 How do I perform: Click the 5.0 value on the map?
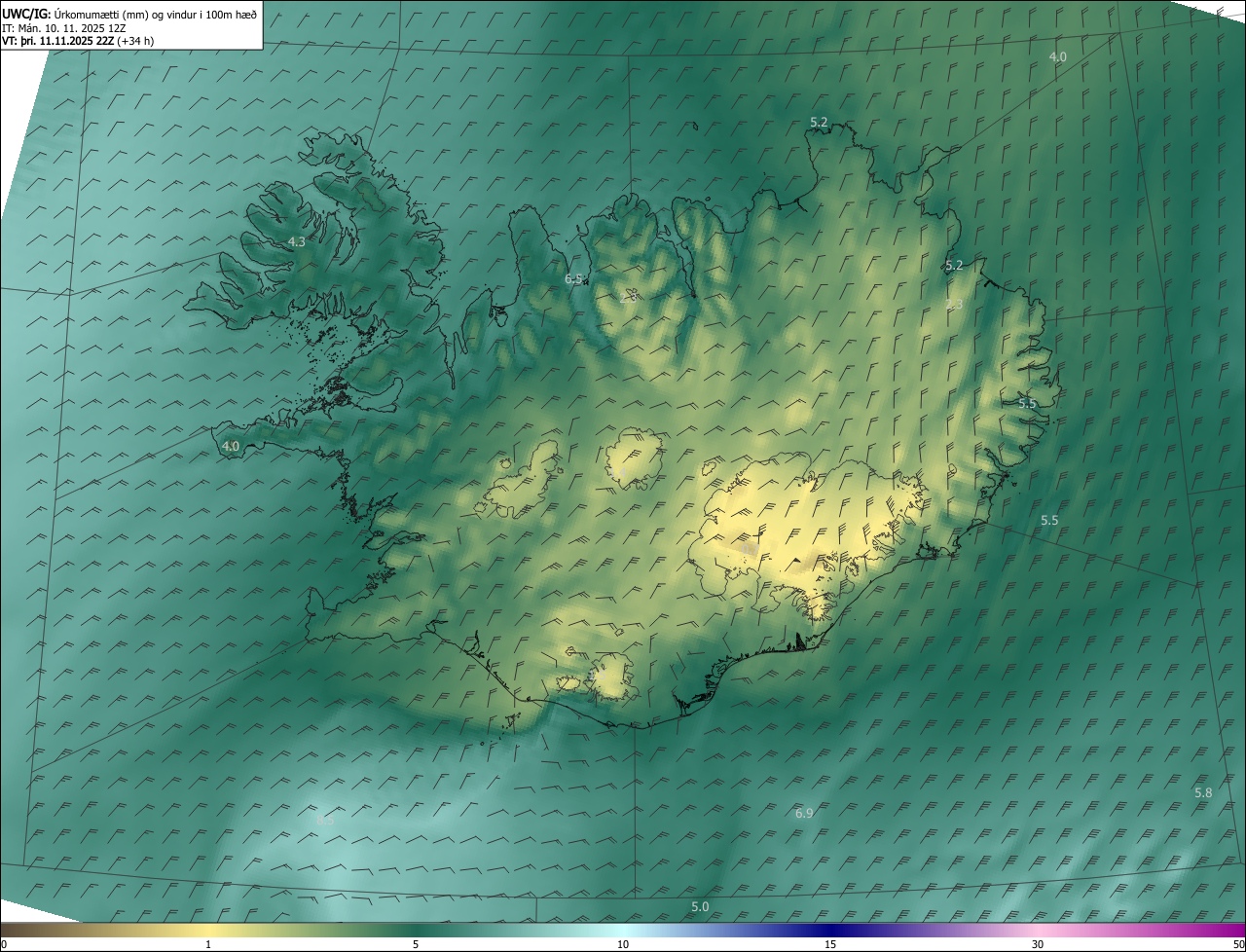click(700, 907)
